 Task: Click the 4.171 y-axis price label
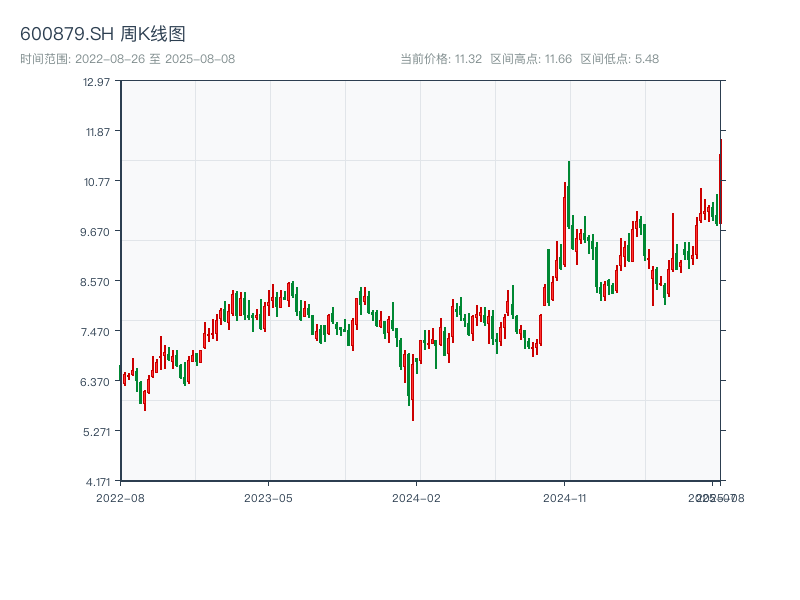coord(97,481)
